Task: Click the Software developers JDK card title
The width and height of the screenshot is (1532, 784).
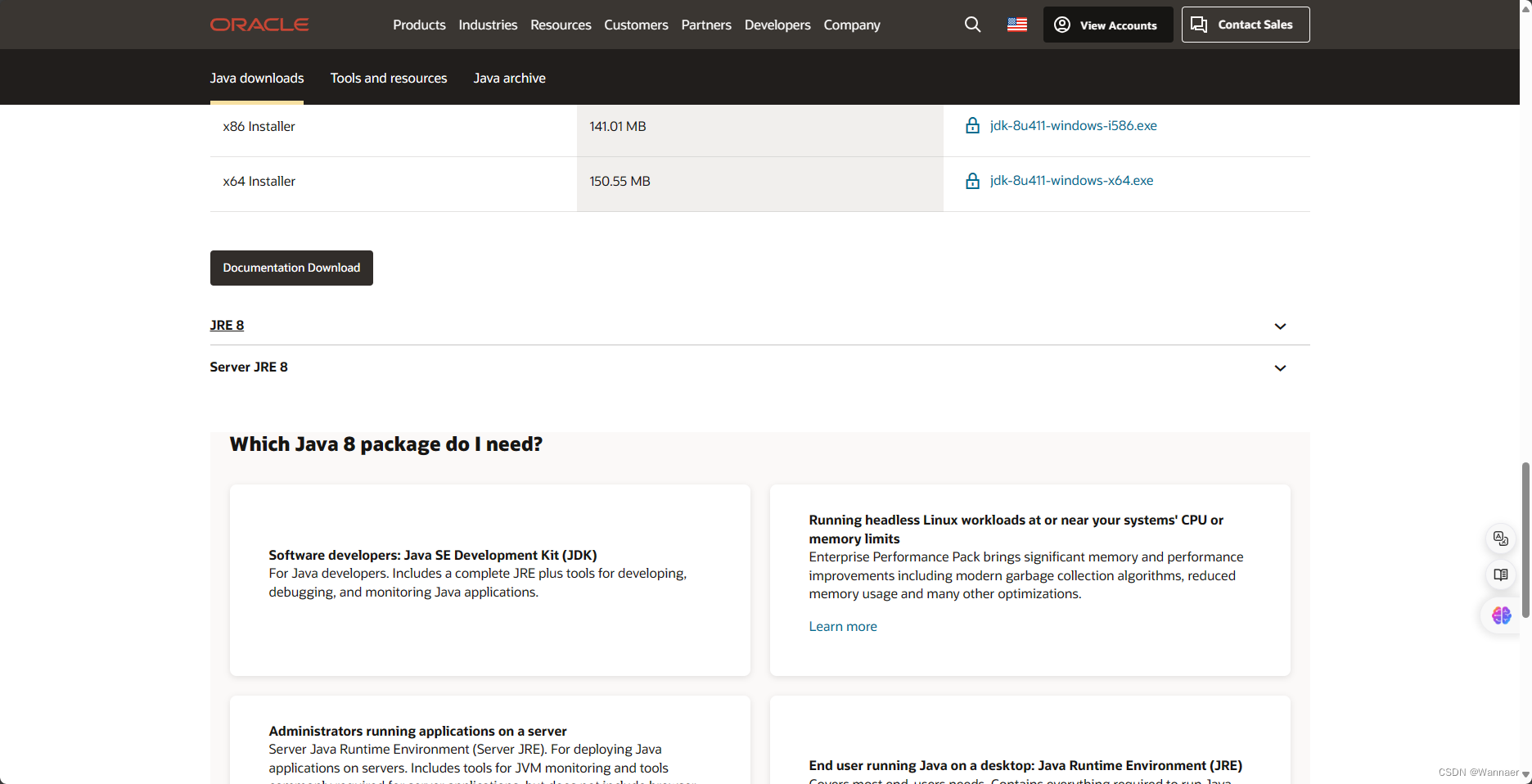Action: click(433, 555)
